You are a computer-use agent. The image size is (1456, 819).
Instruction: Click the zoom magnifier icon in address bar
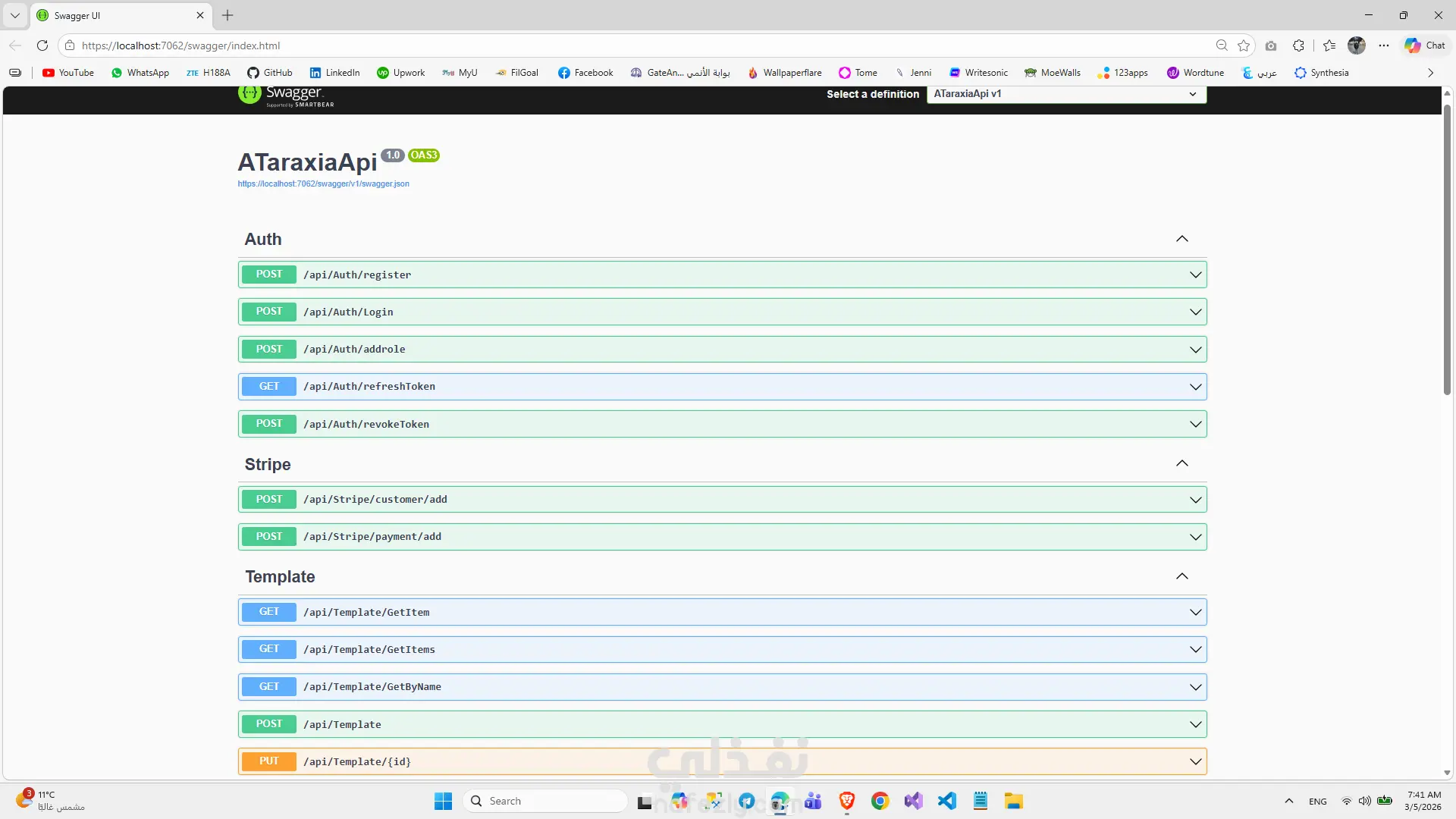click(1222, 45)
